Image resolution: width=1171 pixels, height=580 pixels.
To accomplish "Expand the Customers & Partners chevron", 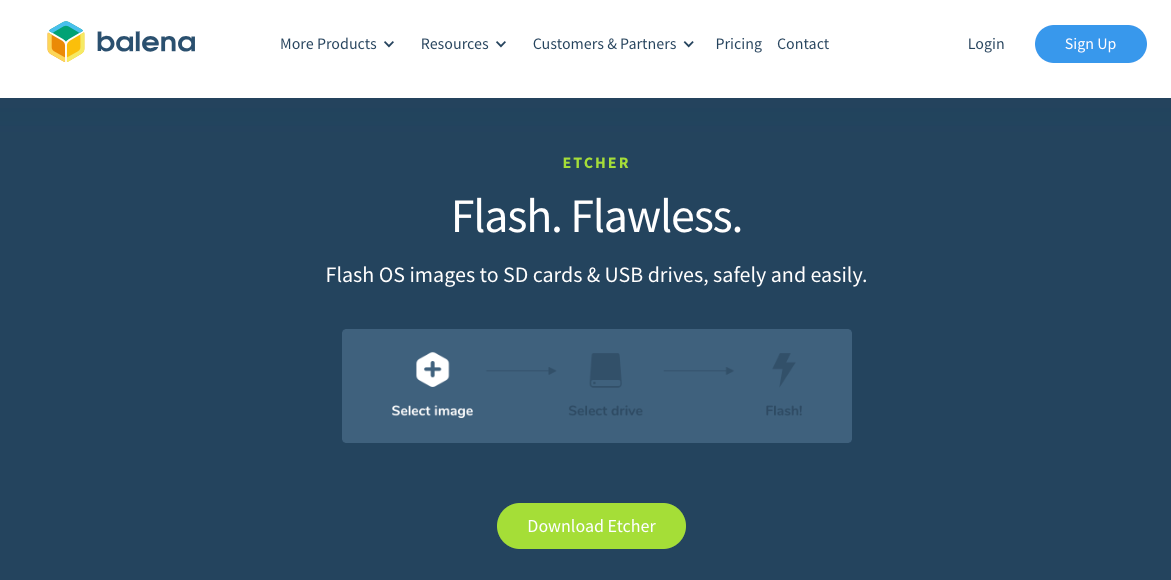I will point(689,44).
